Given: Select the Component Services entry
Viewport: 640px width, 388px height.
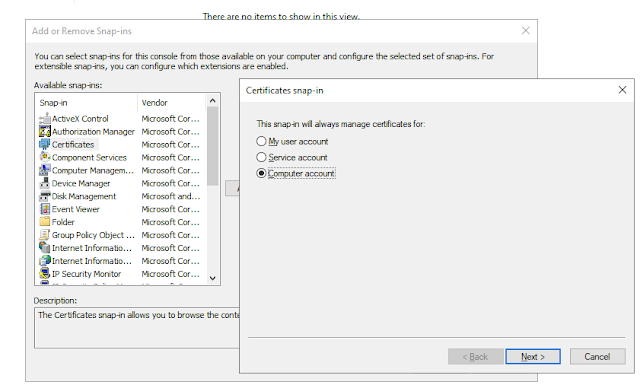Looking at the screenshot, I should [x=89, y=157].
